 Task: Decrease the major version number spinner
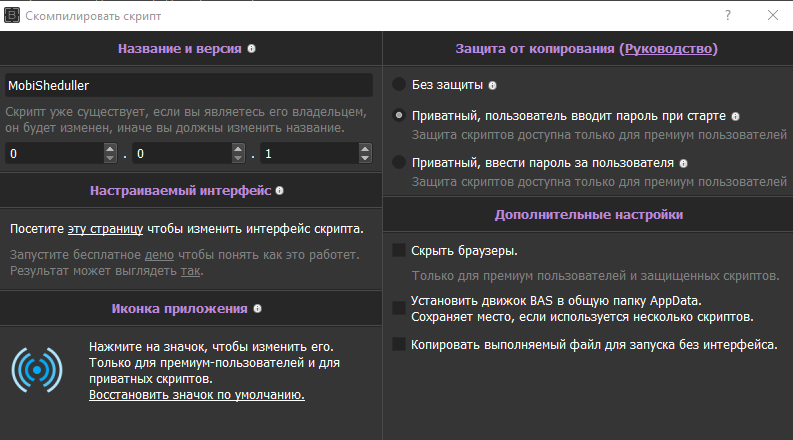coord(110,158)
